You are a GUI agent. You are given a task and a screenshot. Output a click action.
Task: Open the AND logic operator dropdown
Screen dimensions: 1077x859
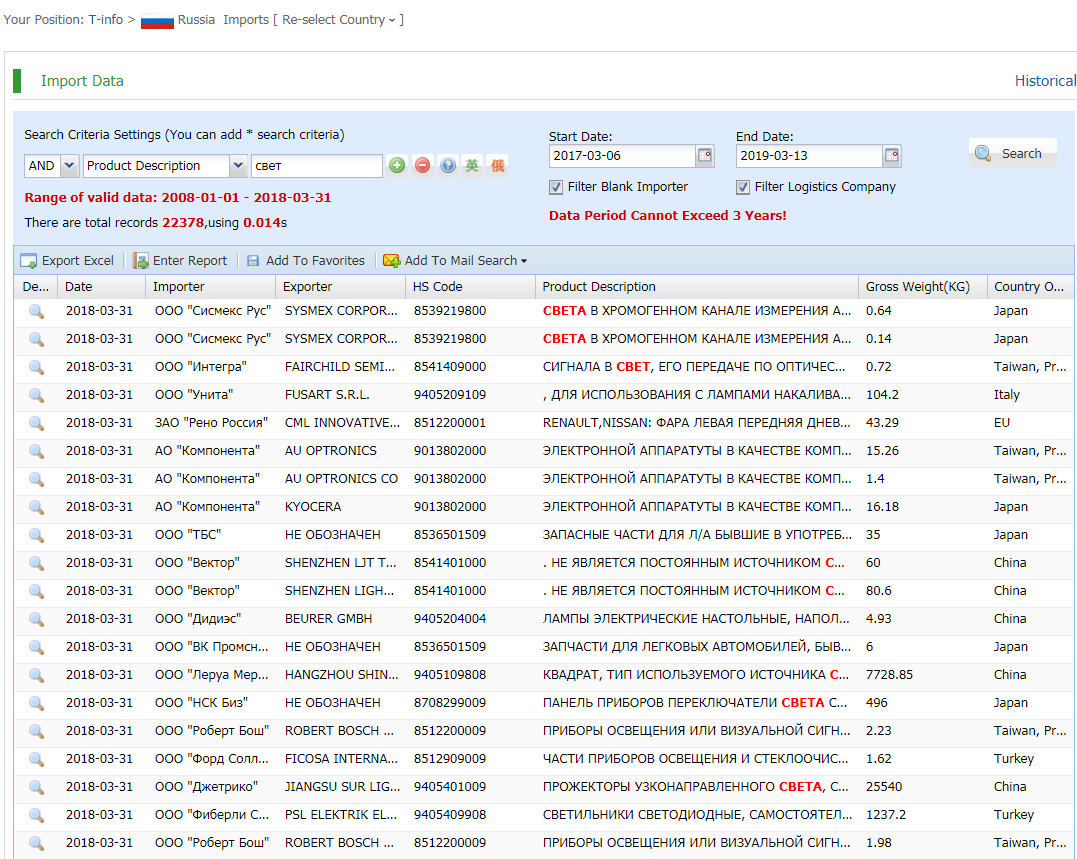(x=69, y=166)
